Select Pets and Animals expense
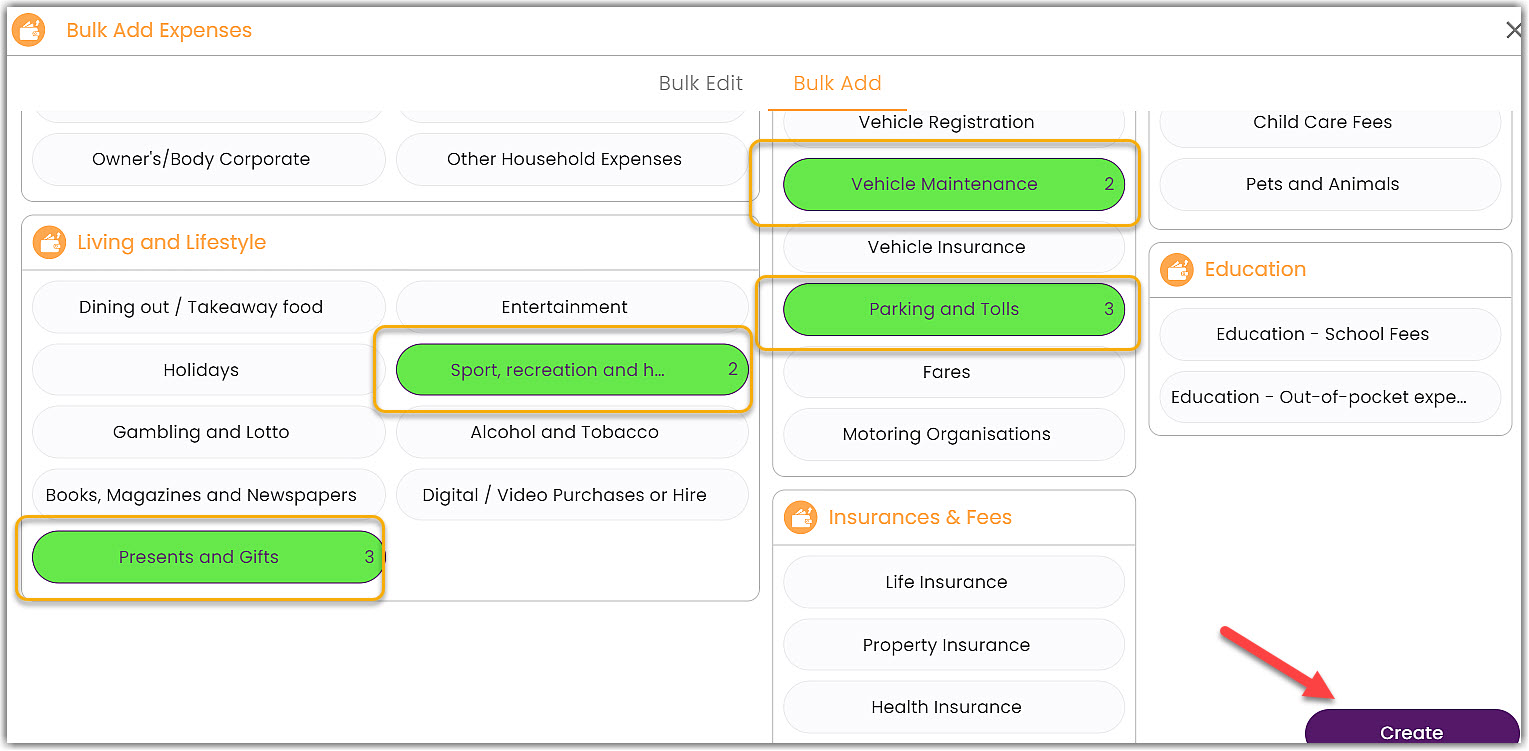Viewport: 1529px width, 751px height. pyautogui.click(x=1322, y=184)
